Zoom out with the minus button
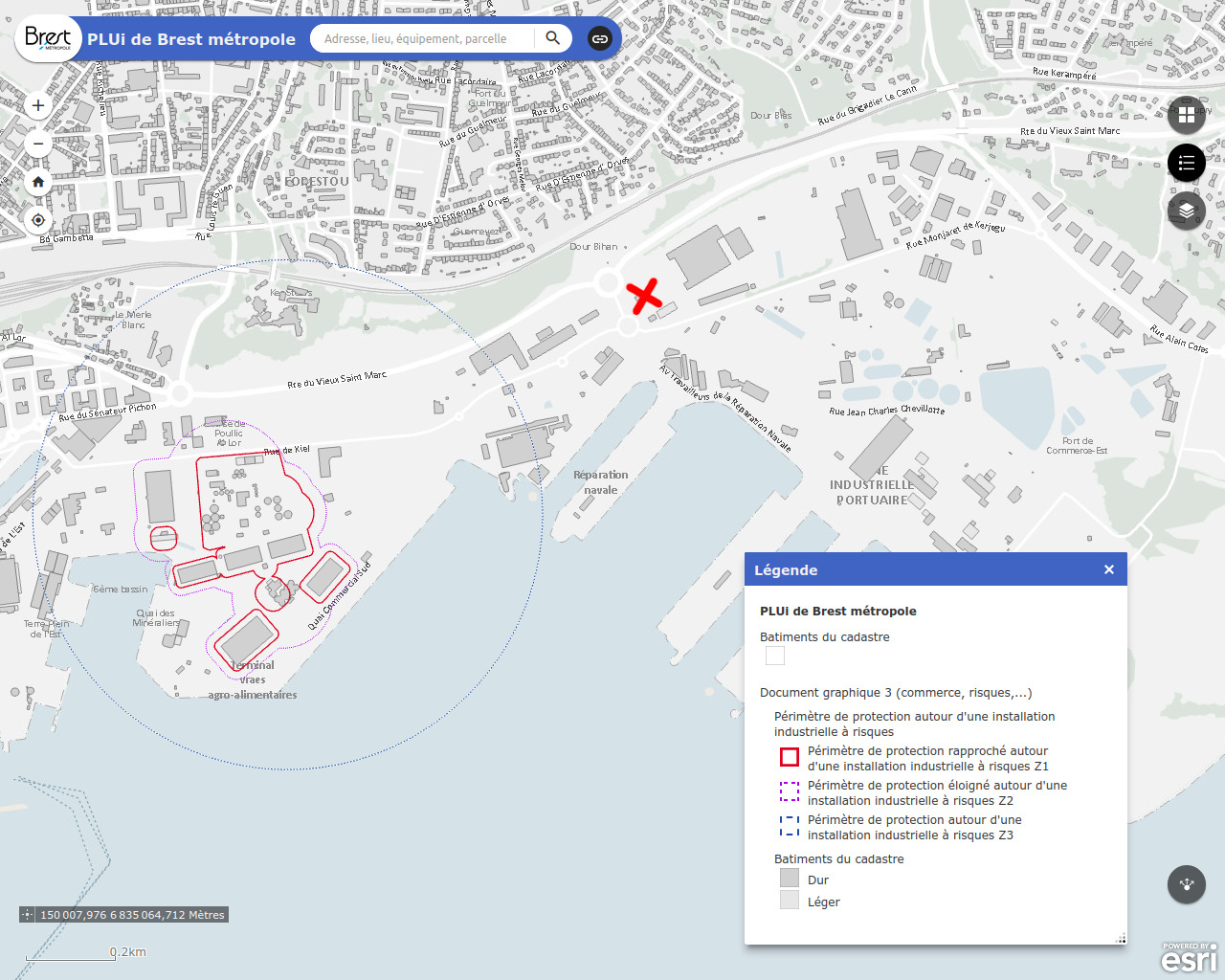Screen dimensions: 1225x980 (38, 144)
